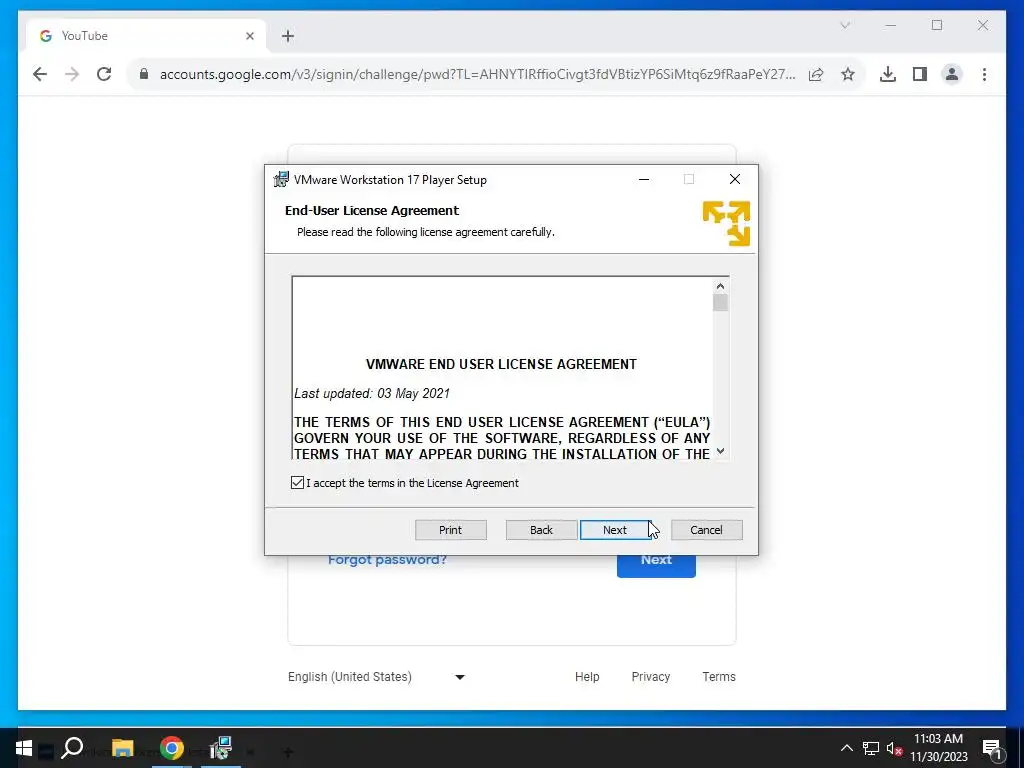Open a new Chrome tab
Viewport: 1024px width, 768px height.
(288, 36)
